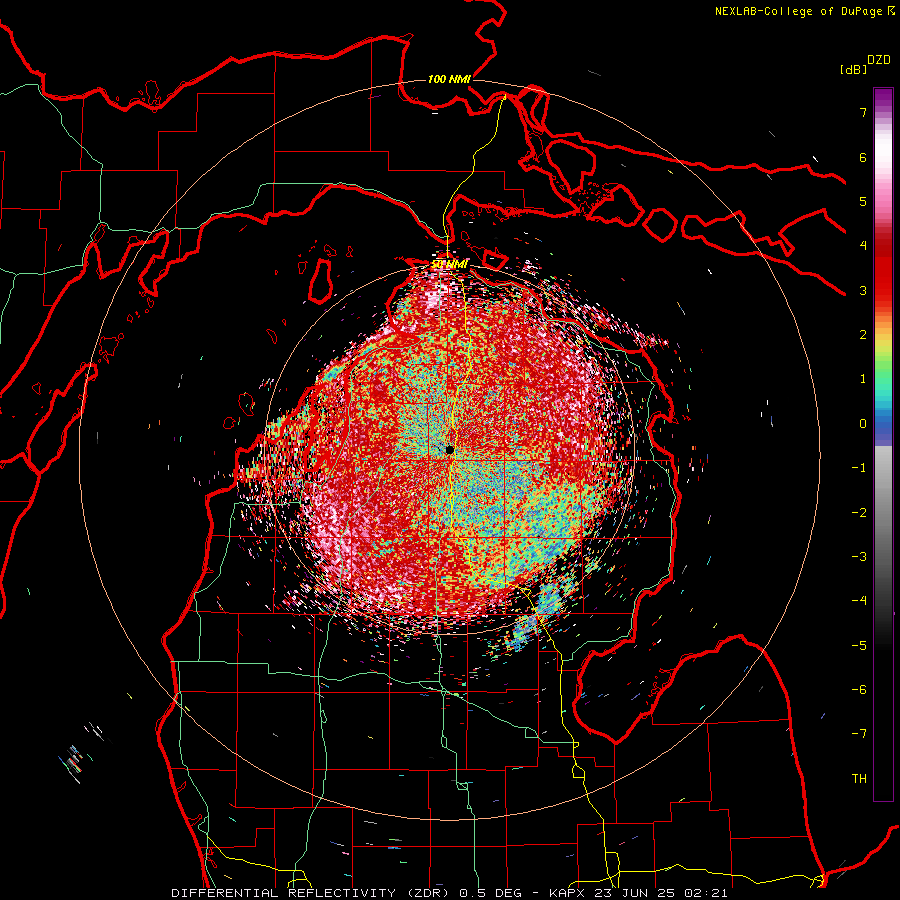
Task: Click the 1 dB value on the scale
Action: [x=863, y=379]
